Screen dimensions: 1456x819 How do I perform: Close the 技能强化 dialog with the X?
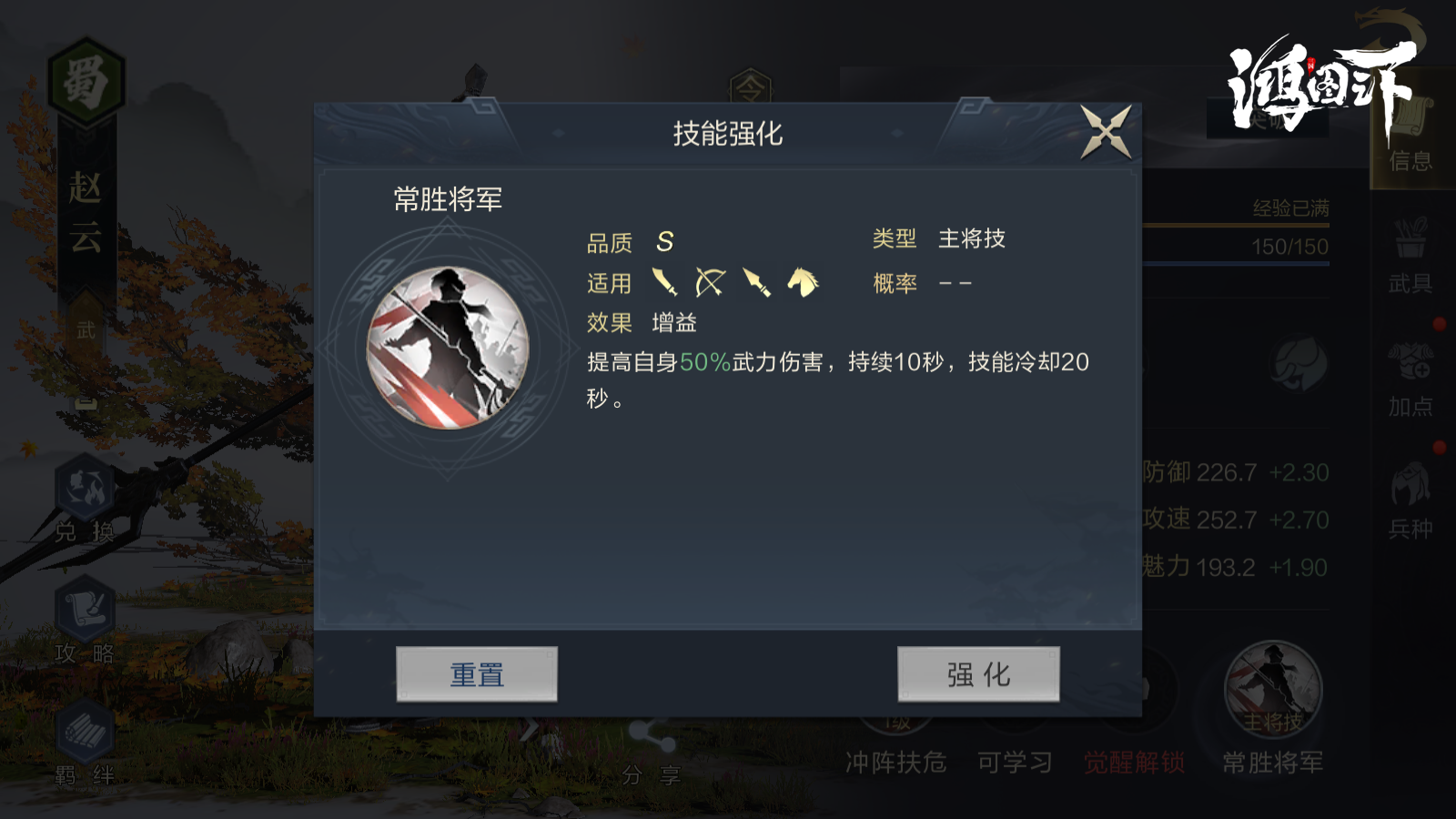coord(1106,133)
